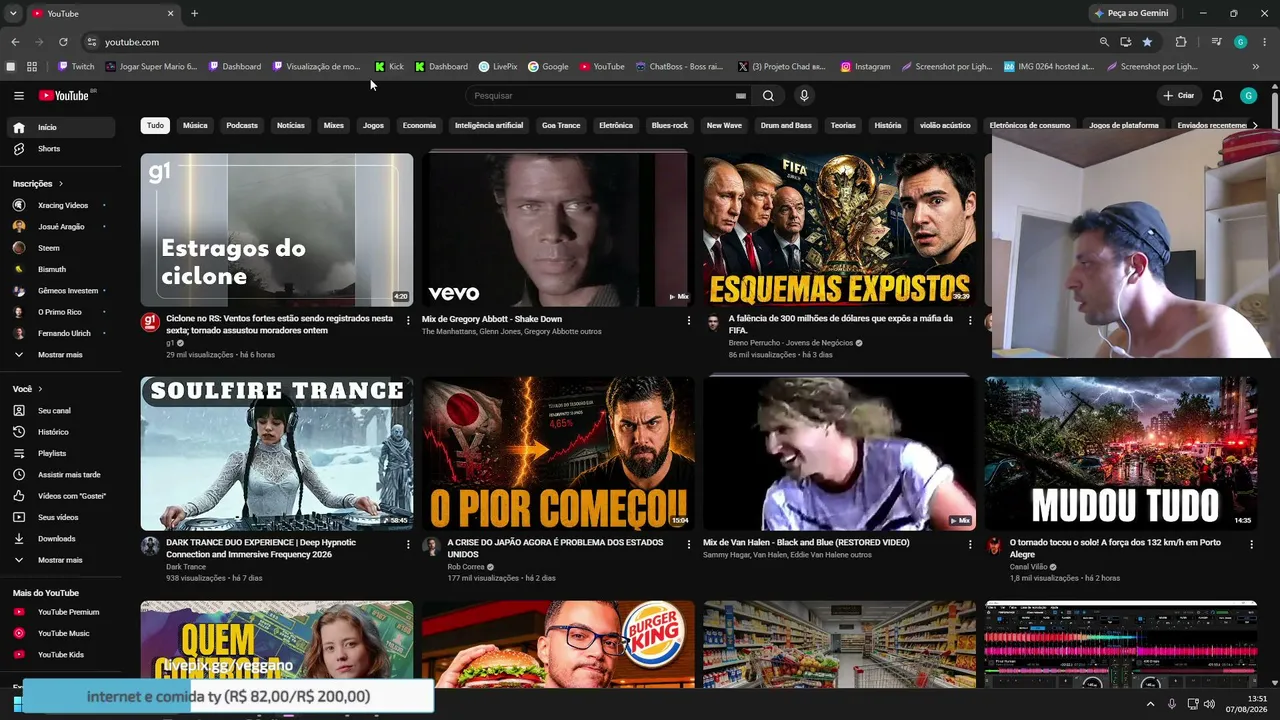Open the LivePix bookmark

[498, 67]
